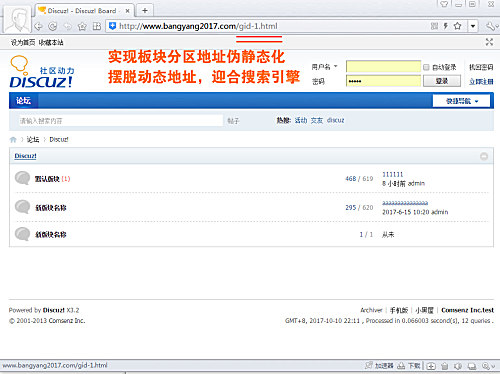Click Comsenz Inc.test footer link
The image size is (500, 374).
[467, 310]
